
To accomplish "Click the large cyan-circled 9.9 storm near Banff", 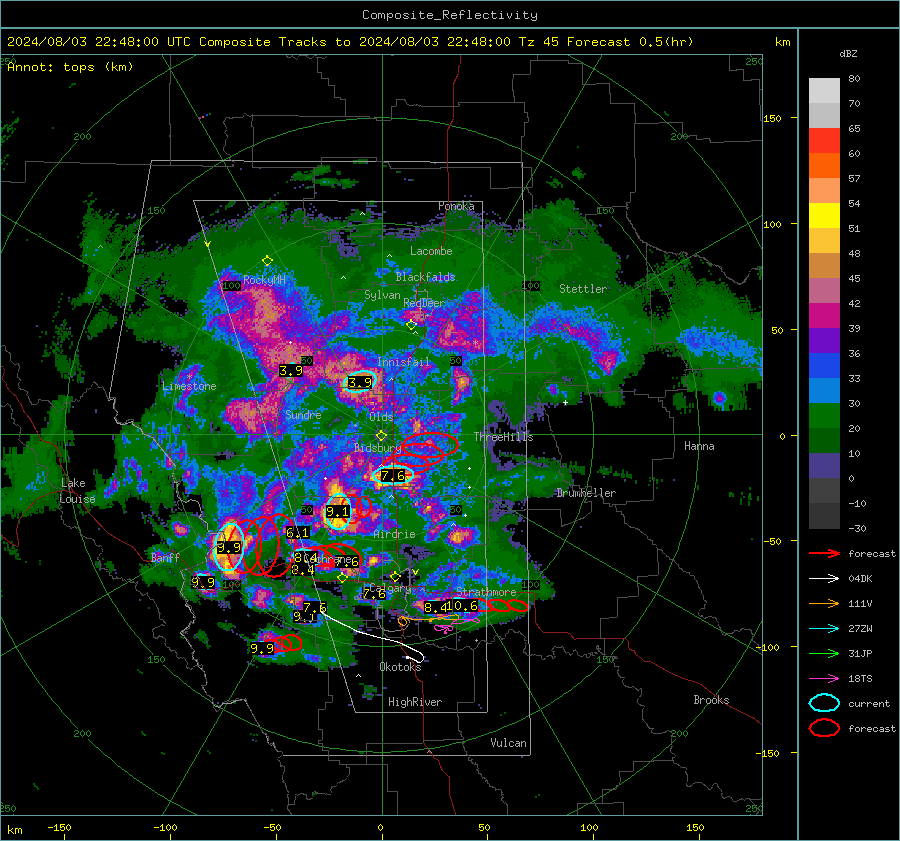I will (x=229, y=548).
